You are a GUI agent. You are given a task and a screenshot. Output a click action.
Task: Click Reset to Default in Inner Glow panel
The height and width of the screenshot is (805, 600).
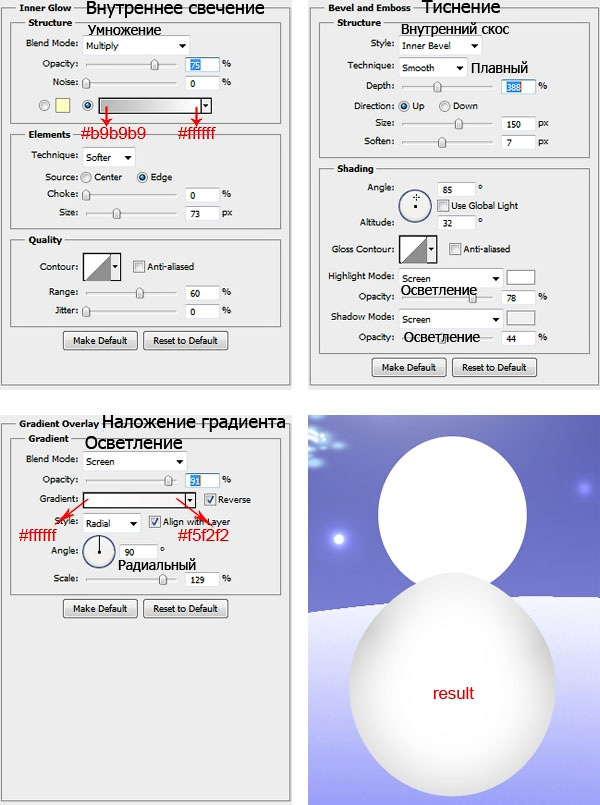[x=185, y=340]
